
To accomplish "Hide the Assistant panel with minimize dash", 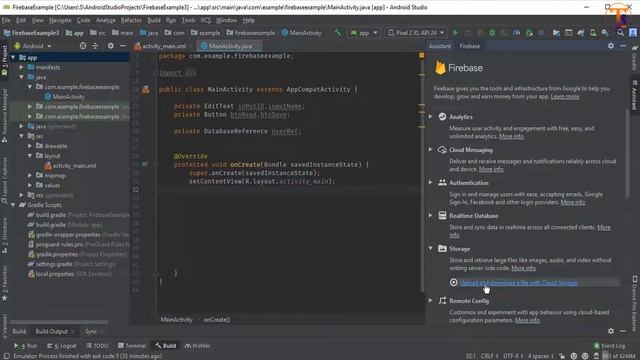I will coord(623,46).
